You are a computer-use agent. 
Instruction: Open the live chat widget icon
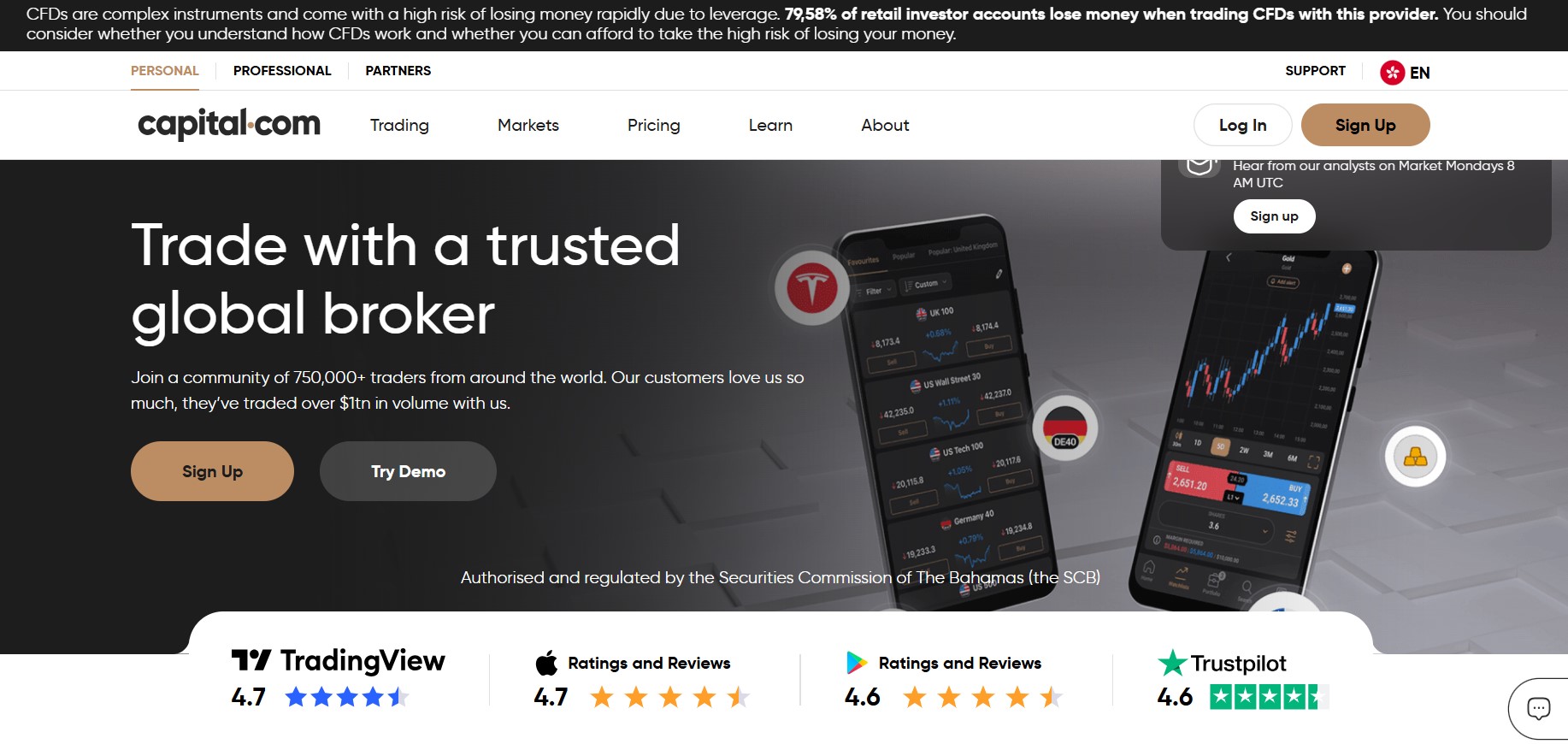pyautogui.click(x=1538, y=708)
